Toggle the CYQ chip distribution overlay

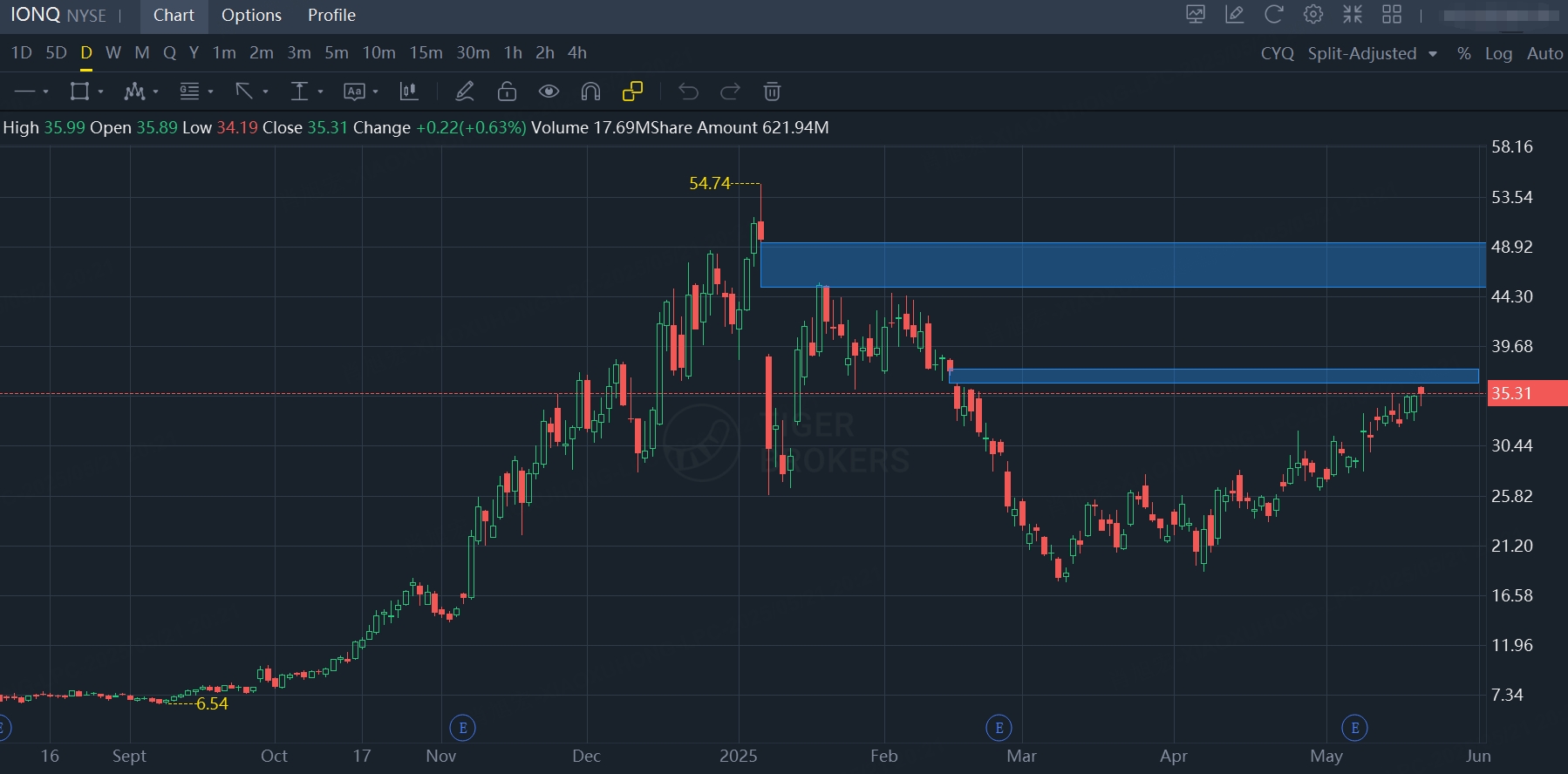(1277, 53)
